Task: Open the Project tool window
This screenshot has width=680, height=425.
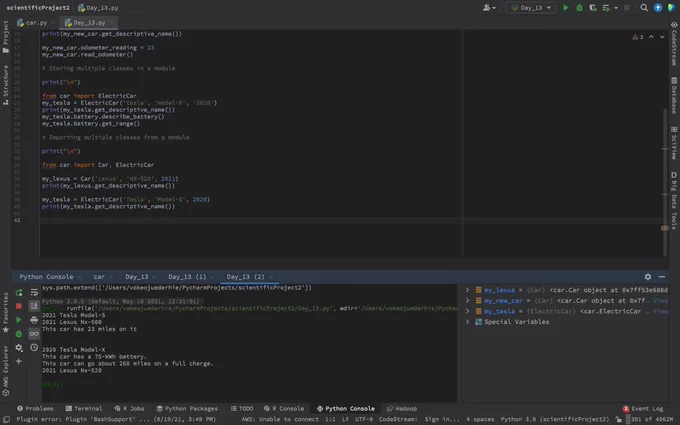Action: [x=6, y=37]
